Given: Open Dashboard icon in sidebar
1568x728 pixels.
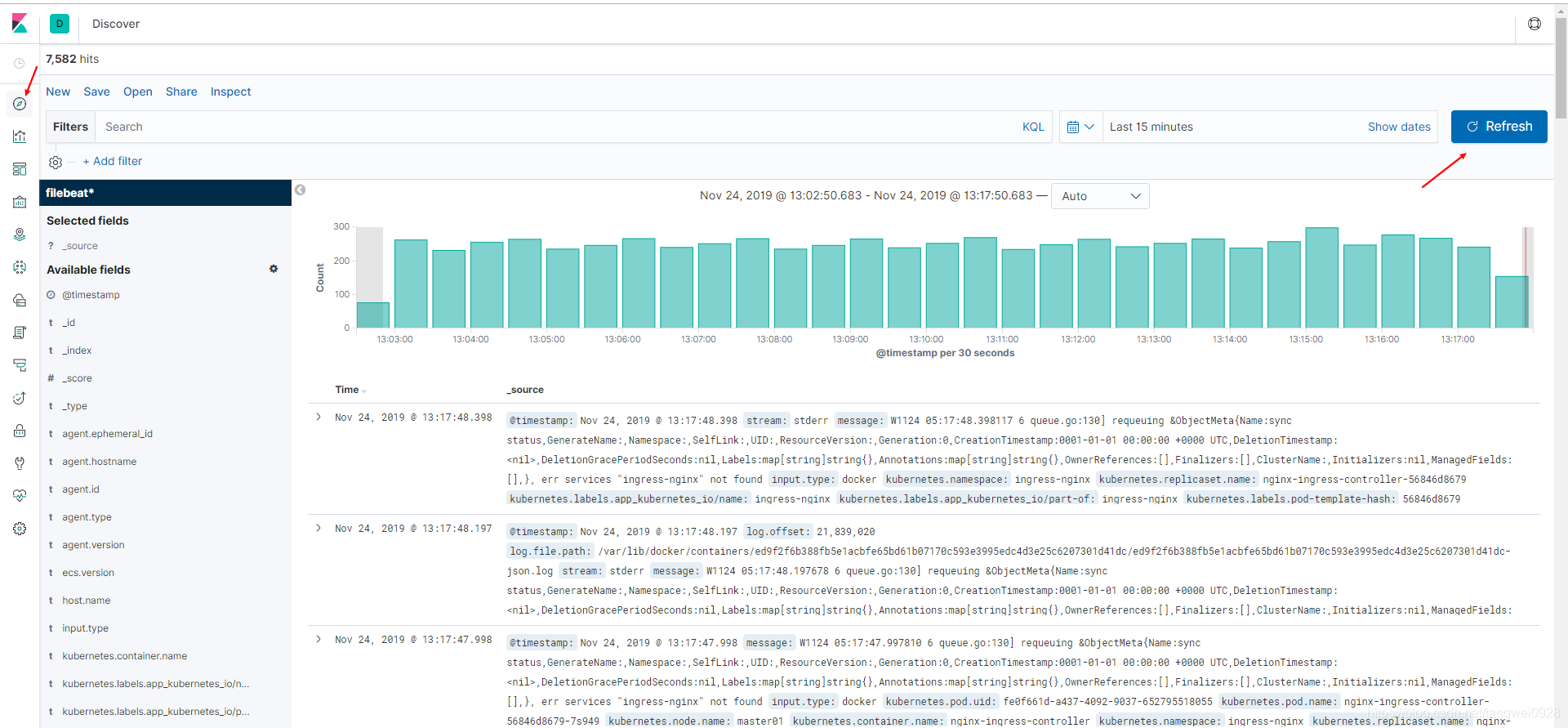Looking at the screenshot, I should click(x=20, y=169).
